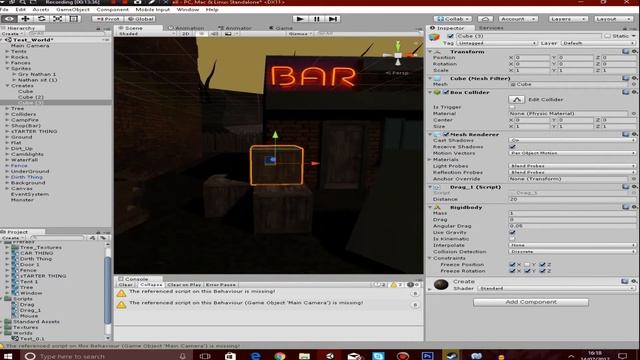Click the Mass input field
640x360 pixels.
[x=572, y=213]
